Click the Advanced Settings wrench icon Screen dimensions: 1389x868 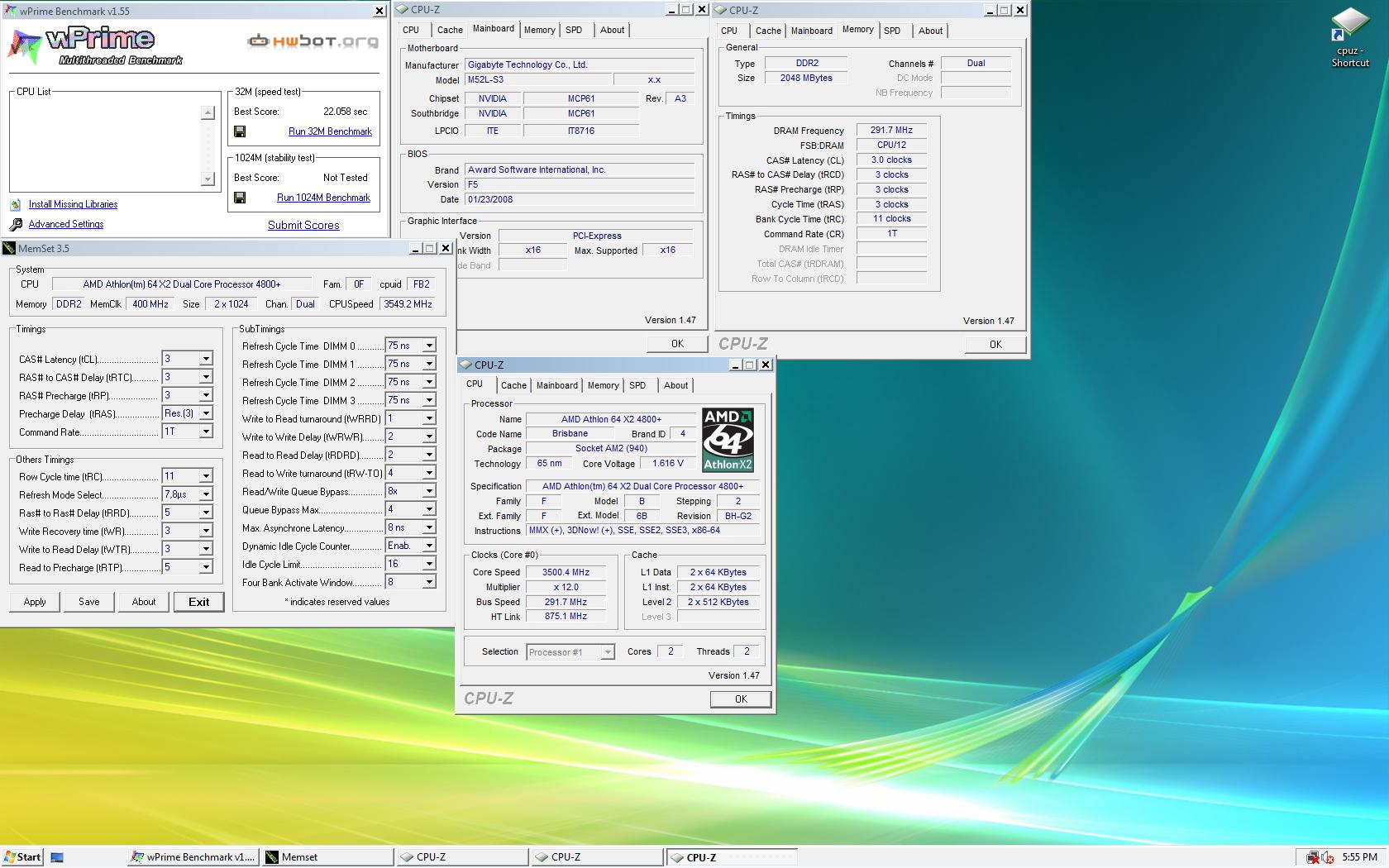click(16, 224)
